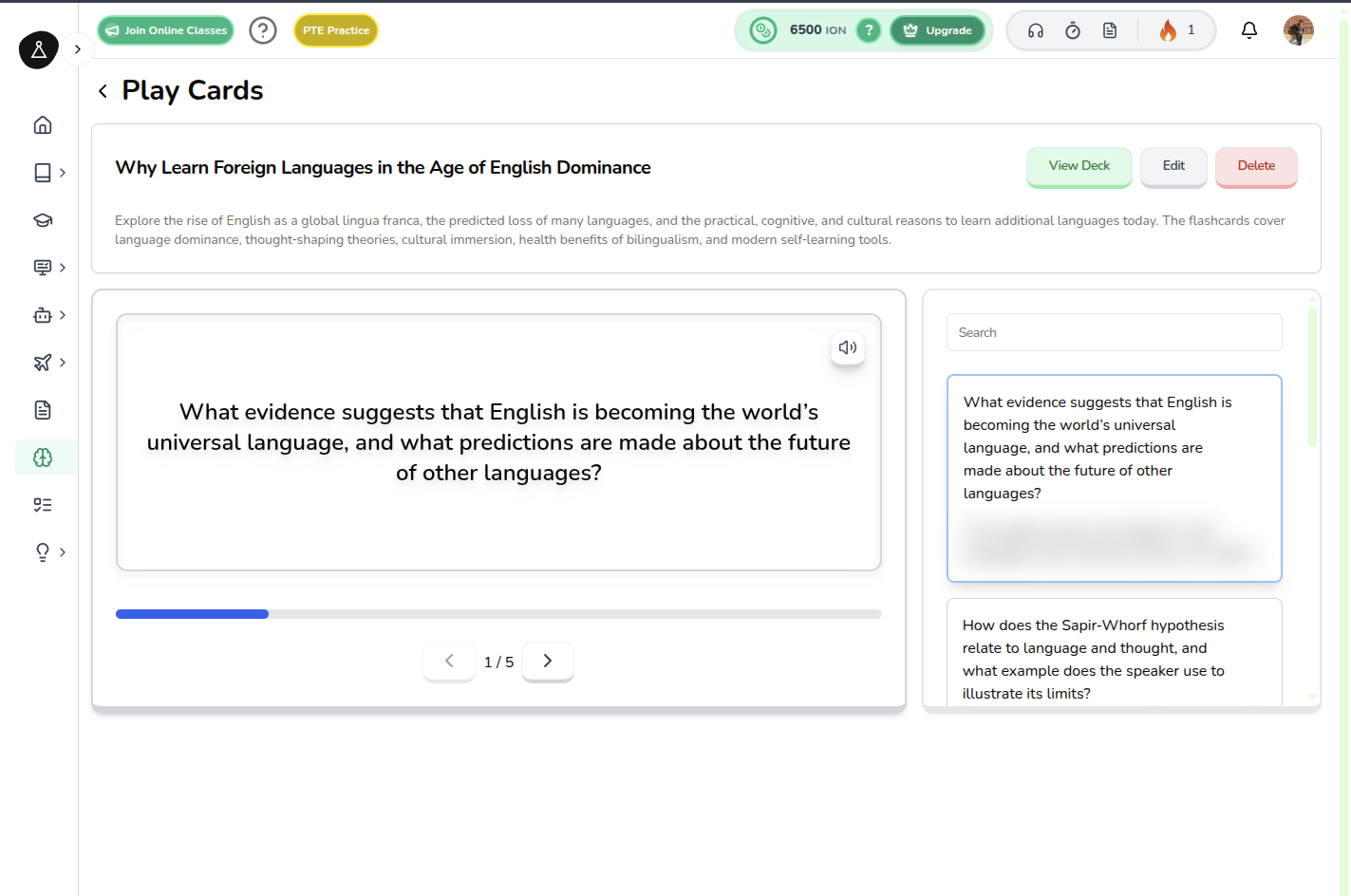Go to the Home sidebar icon
The image size is (1351, 896).
(x=43, y=125)
